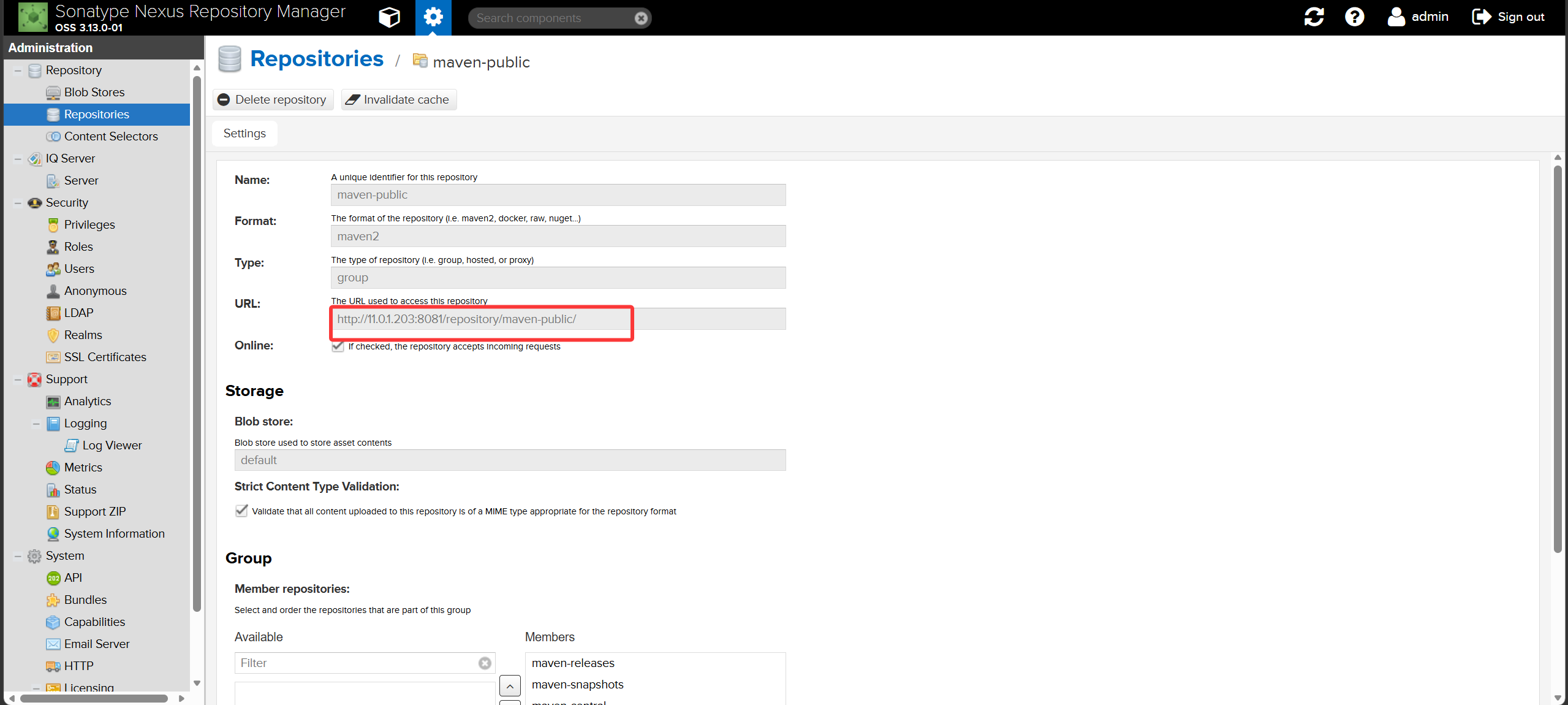Collapse the Logging tree node
Screen dimensions: 1568x705
(36, 424)
